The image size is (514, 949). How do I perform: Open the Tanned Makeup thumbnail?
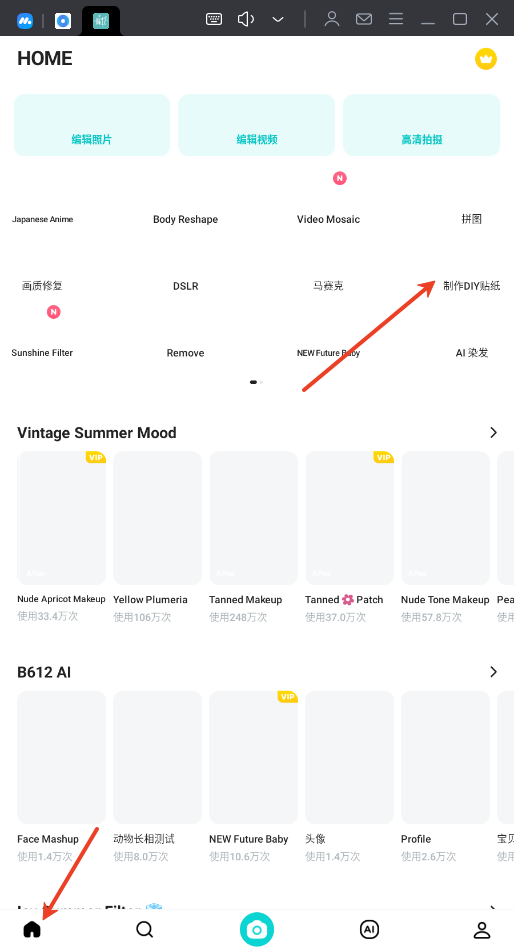click(254, 518)
